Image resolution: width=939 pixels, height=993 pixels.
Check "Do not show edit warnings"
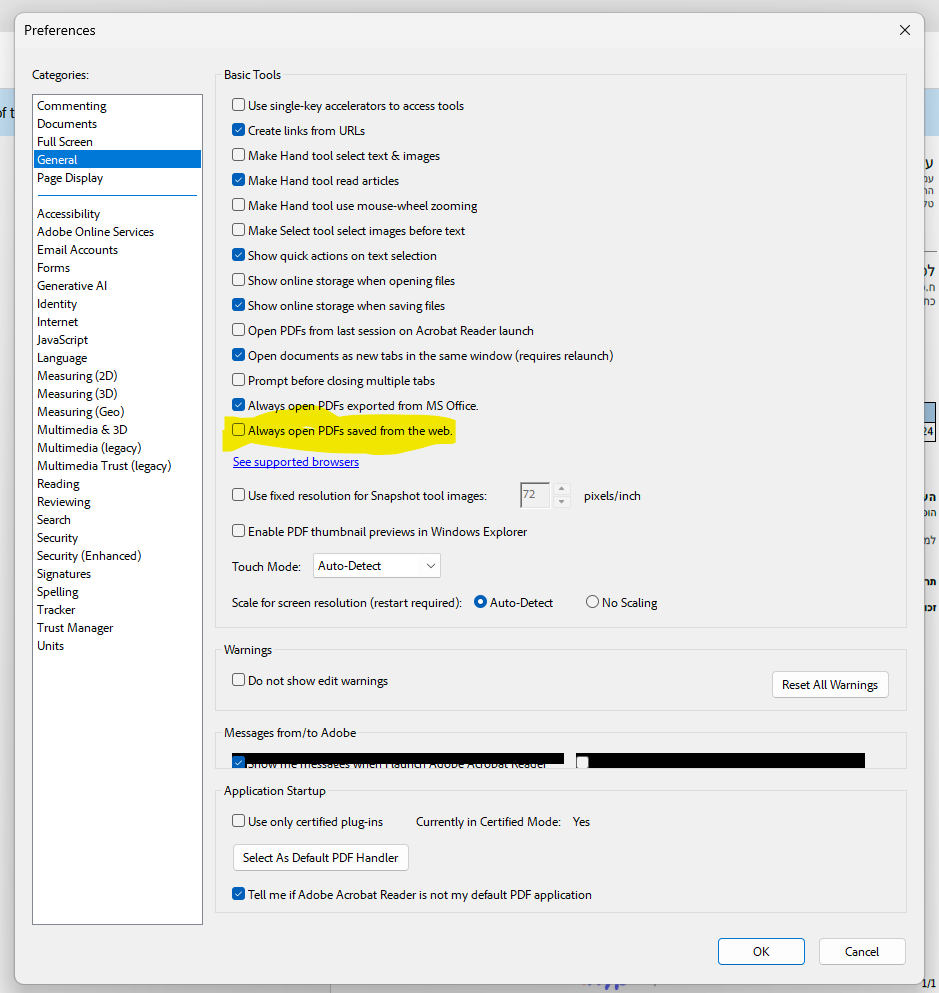tap(238, 679)
